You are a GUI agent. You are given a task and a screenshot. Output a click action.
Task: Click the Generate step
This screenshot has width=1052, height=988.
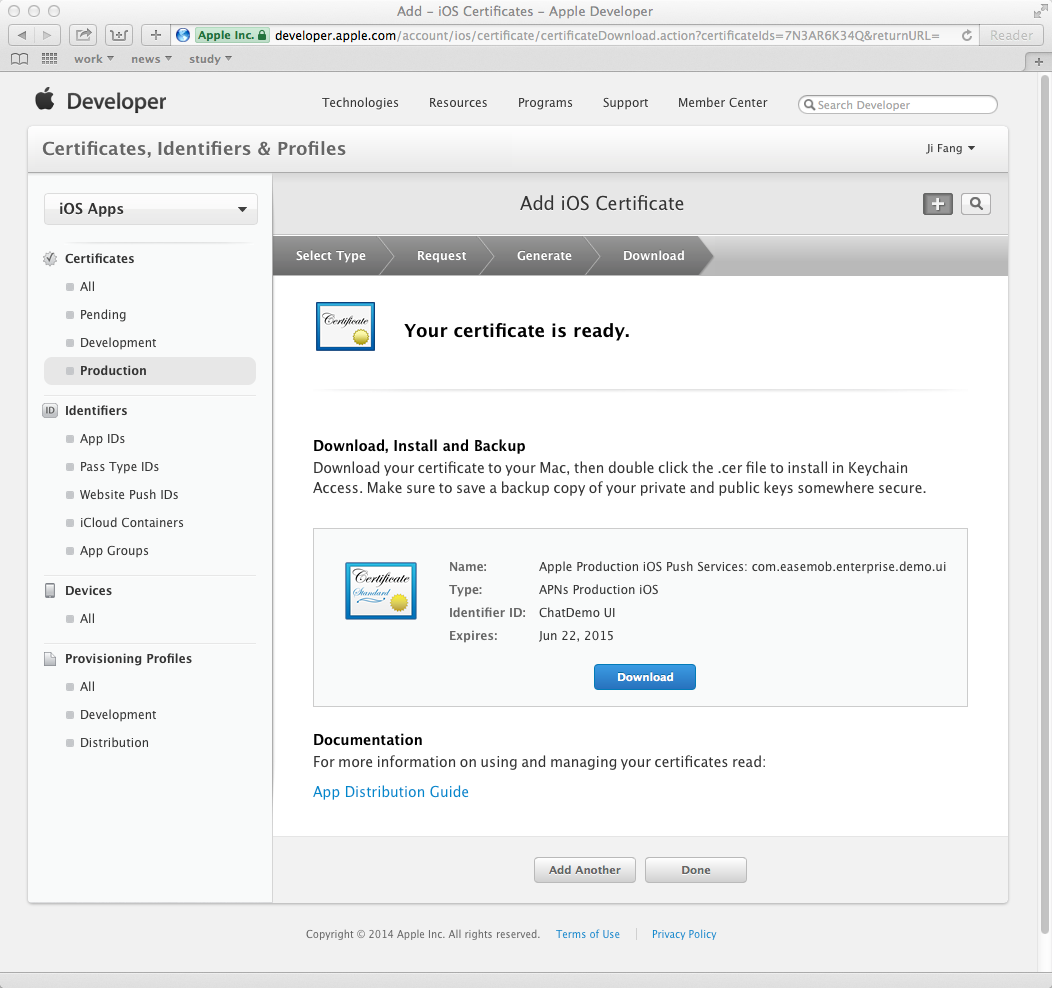pos(544,256)
